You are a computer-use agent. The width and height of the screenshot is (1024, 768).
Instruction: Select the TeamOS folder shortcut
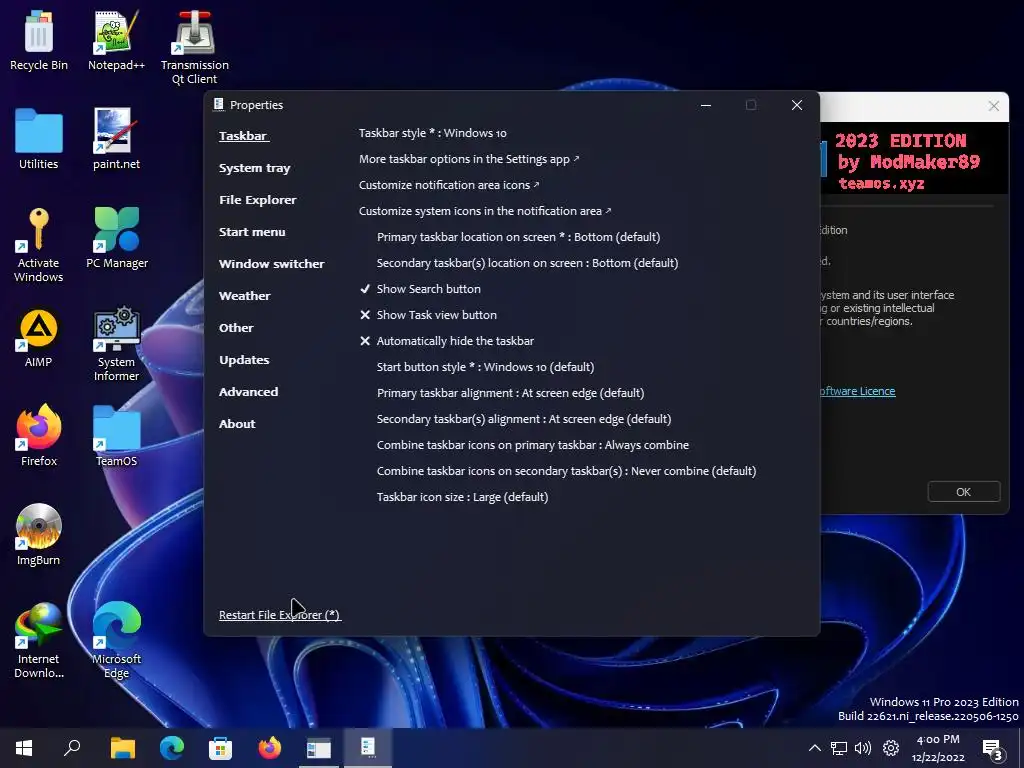click(x=116, y=436)
